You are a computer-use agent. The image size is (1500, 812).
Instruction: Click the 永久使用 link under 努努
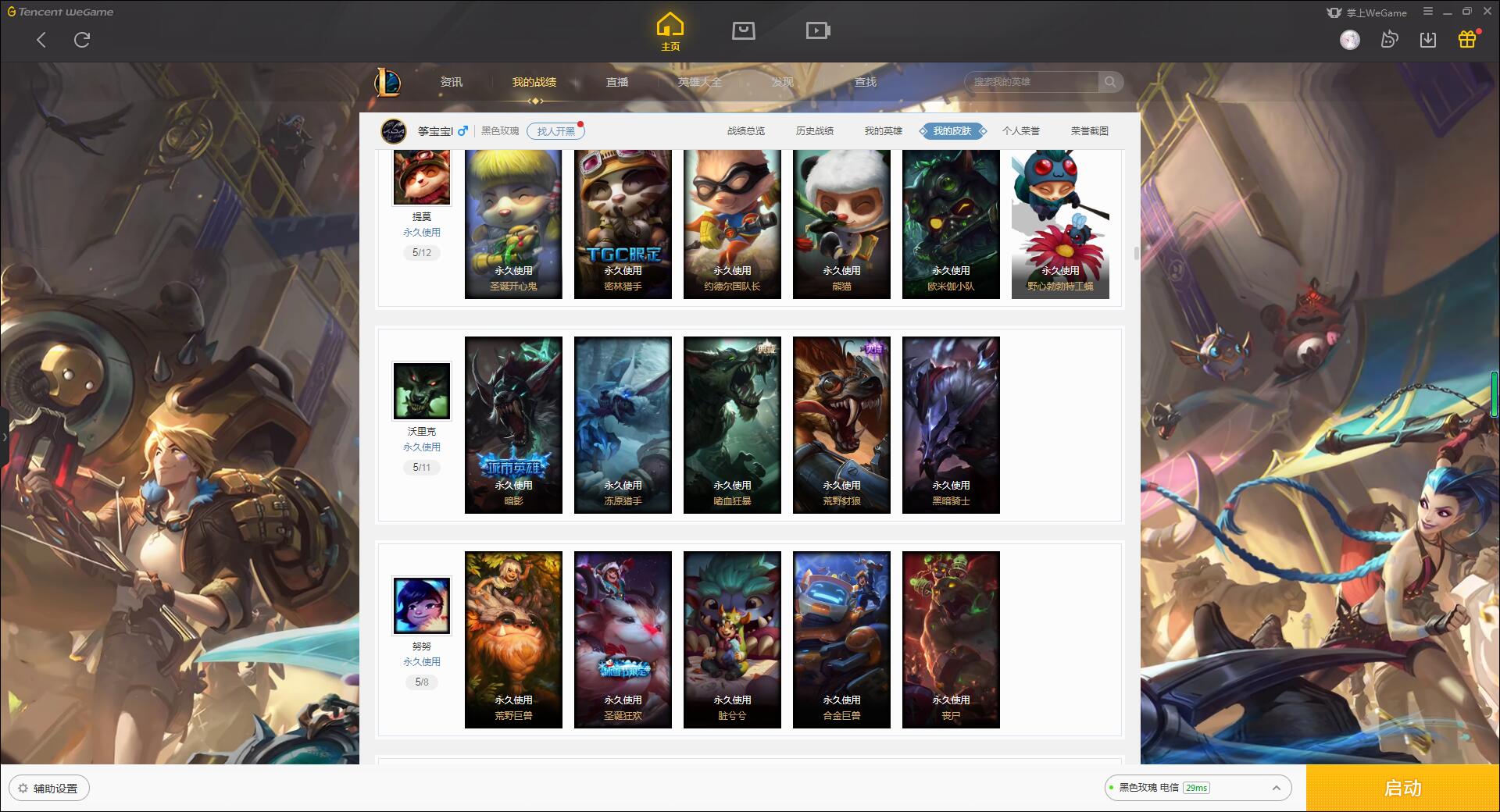[x=422, y=662]
